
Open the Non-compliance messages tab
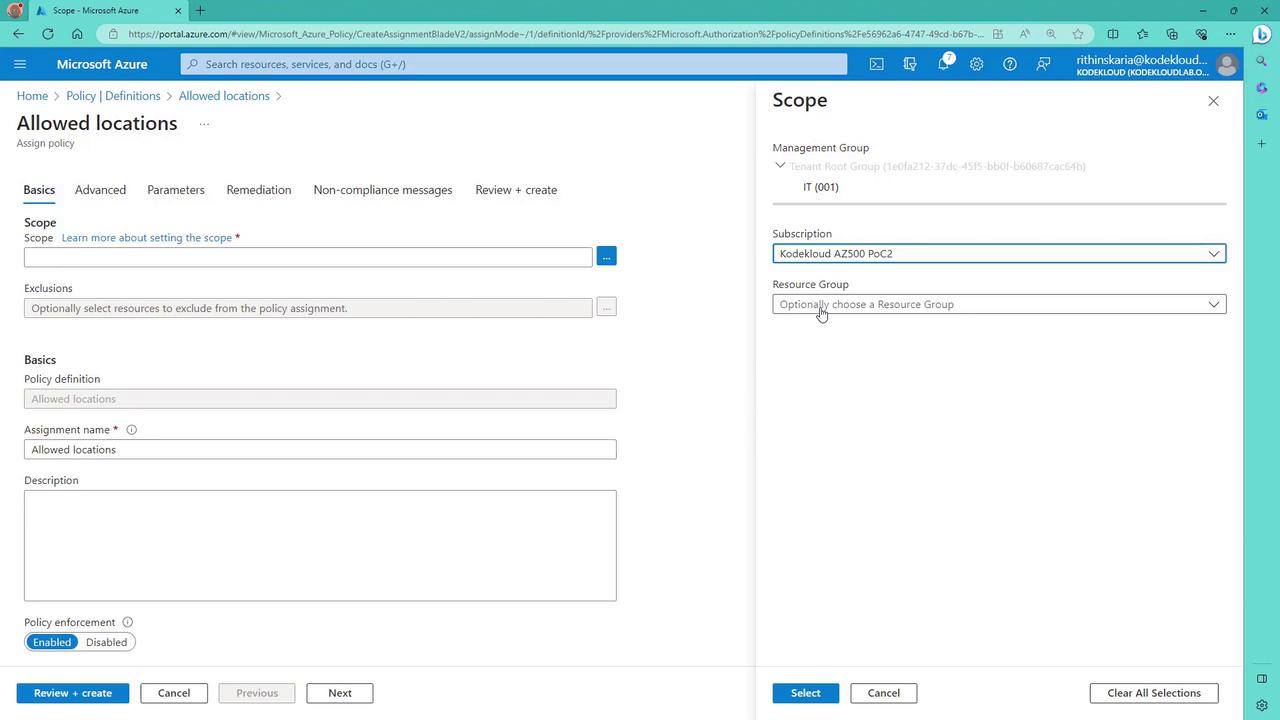383,190
